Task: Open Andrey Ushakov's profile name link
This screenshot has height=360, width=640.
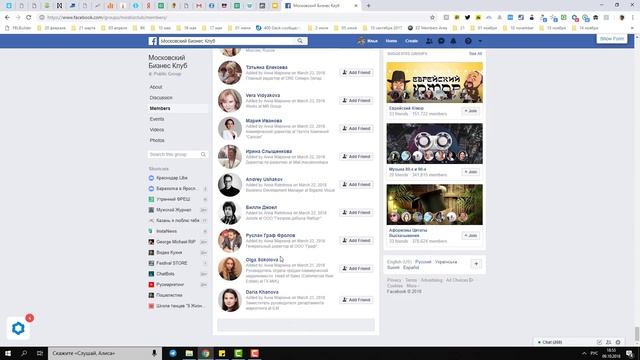Action: pyautogui.click(x=264, y=179)
